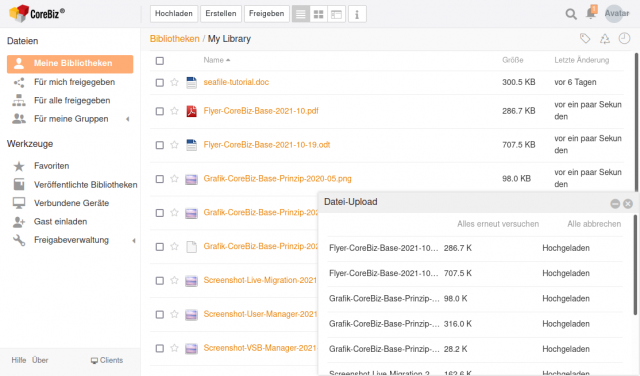The image size is (640, 376).
Task: Open seafile-tutorial.doc file
Action: [x=236, y=82]
